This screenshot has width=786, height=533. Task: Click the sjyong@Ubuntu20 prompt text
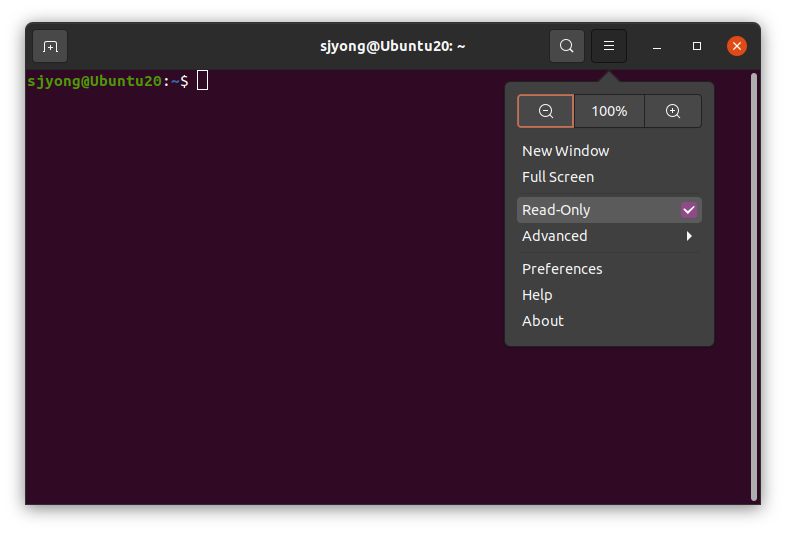pyautogui.click(x=95, y=81)
